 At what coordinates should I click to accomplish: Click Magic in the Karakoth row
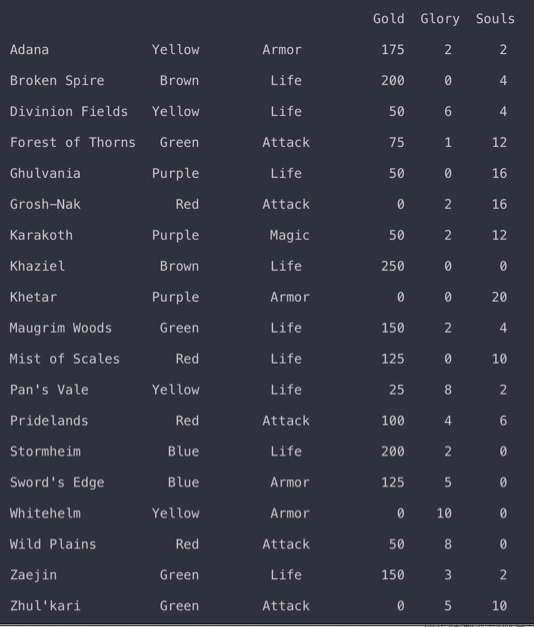tap(290, 235)
